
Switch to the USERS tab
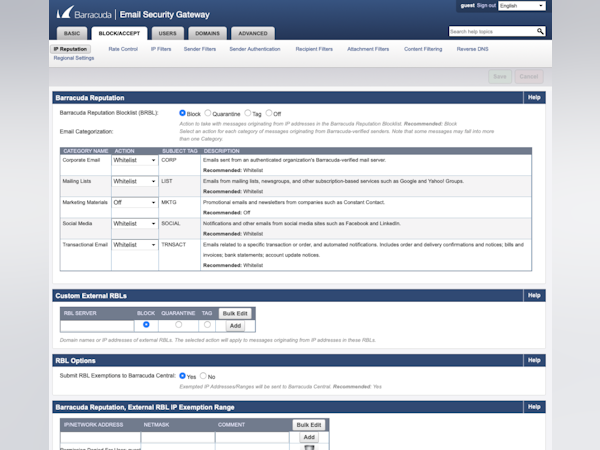[x=168, y=33]
